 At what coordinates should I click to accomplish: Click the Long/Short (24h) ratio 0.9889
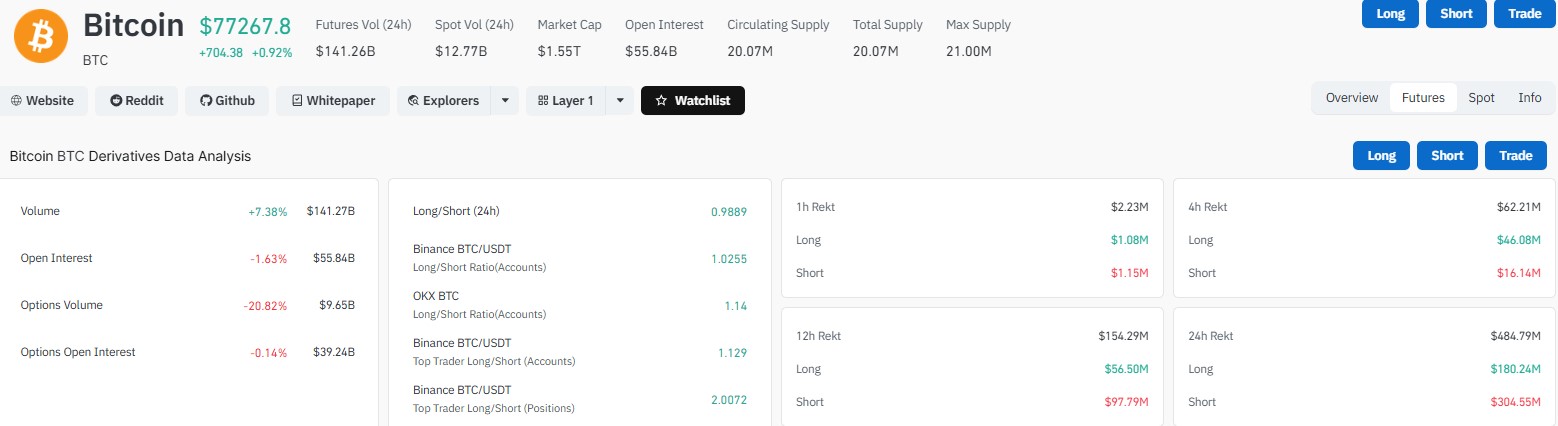click(728, 212)
